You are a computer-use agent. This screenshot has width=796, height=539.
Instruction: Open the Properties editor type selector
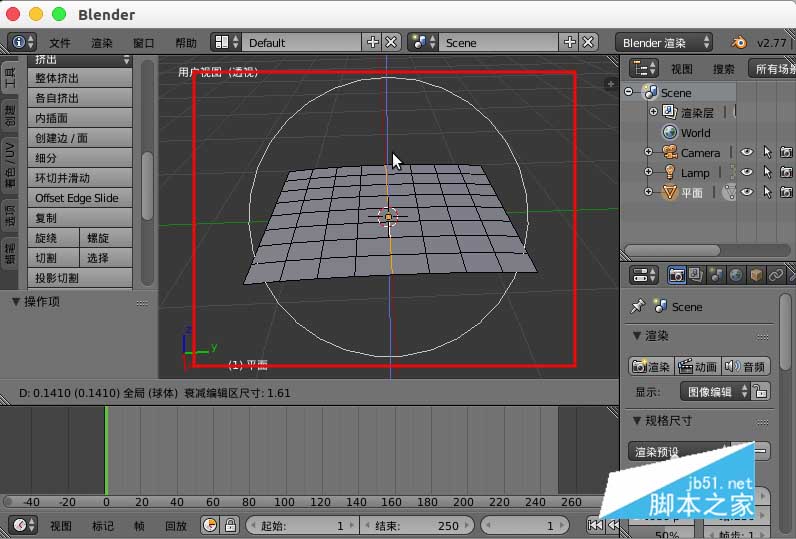(644, 275)
